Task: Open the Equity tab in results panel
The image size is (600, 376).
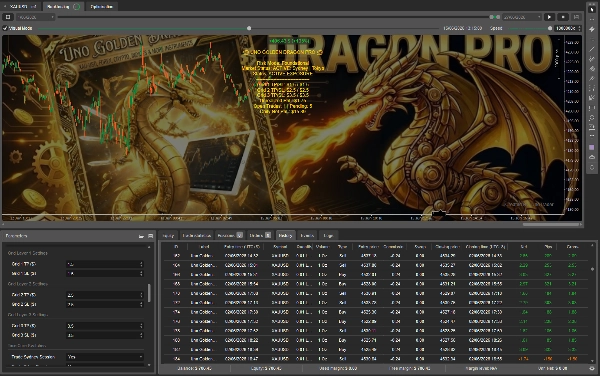Action: tap(168, 236)
